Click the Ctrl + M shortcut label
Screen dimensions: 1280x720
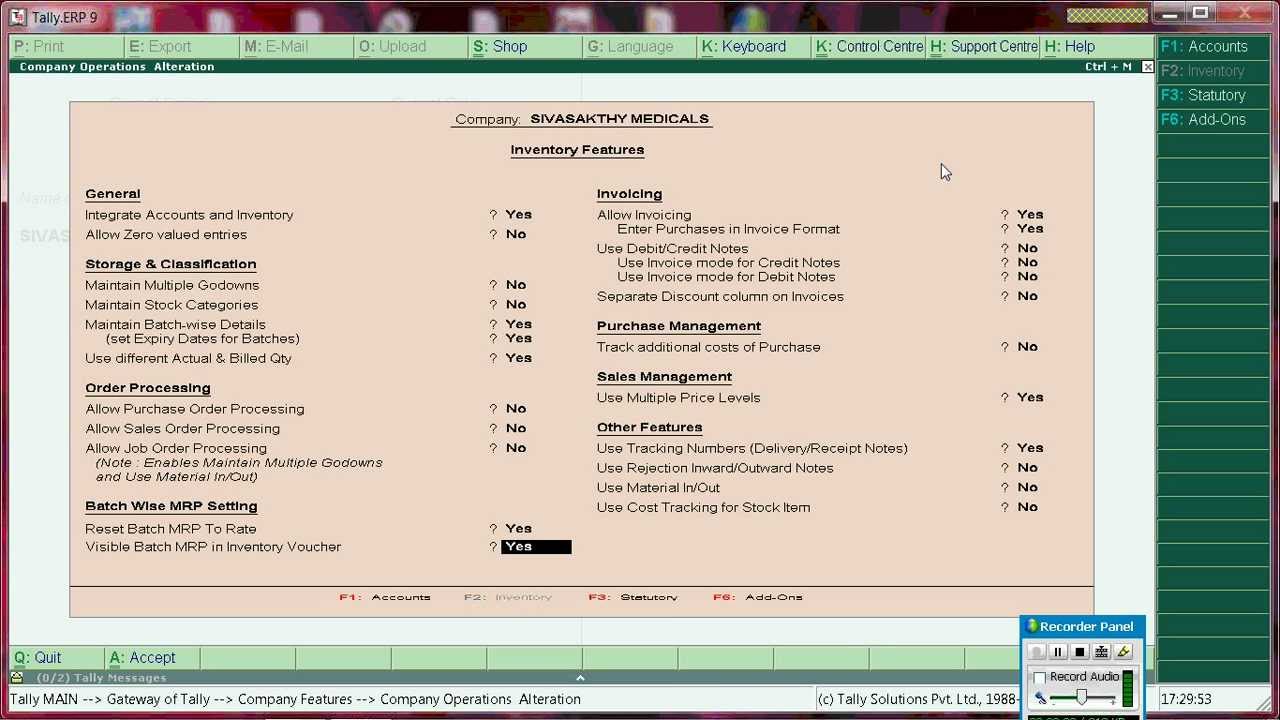pyautogui.click(x=1108, y=67)
